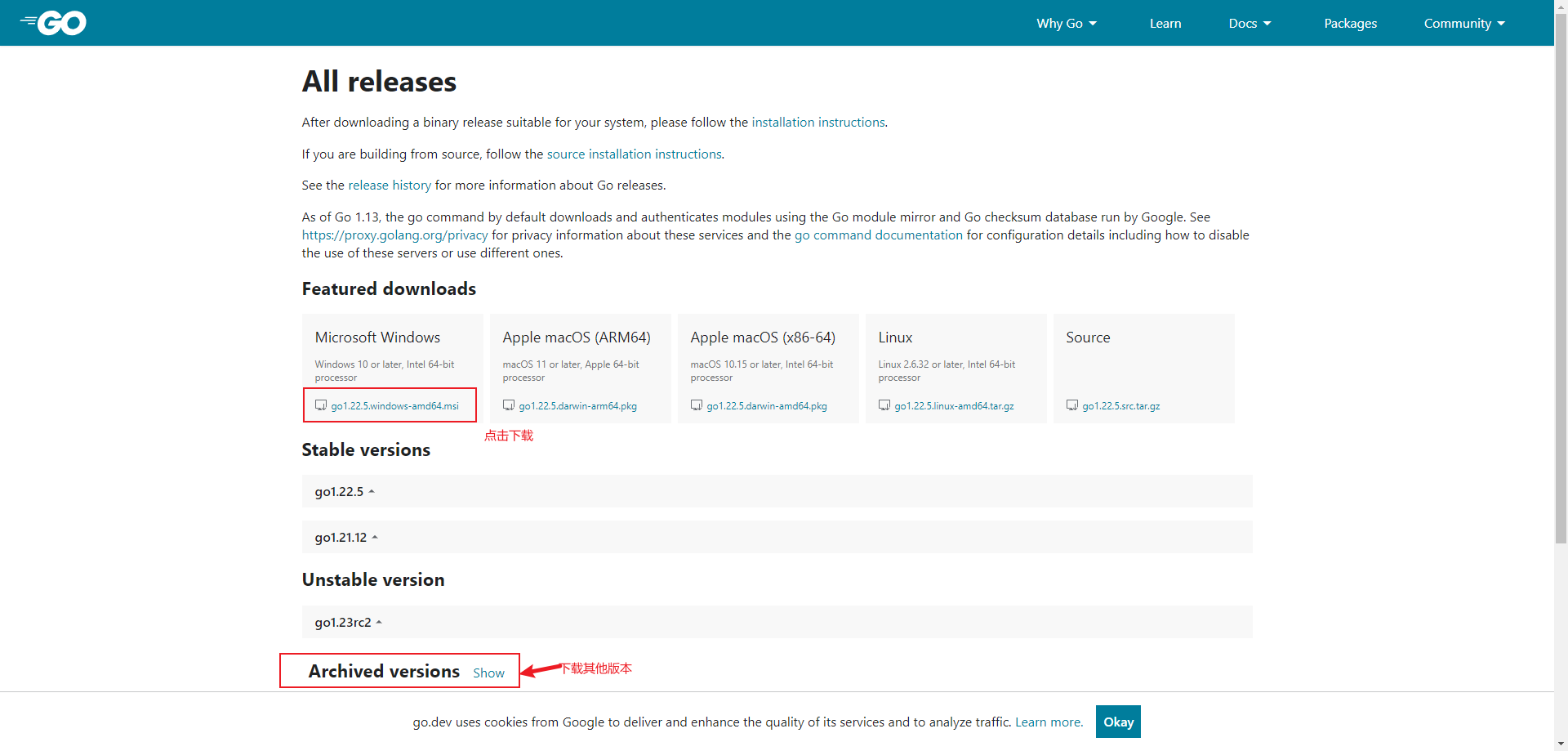Click the Stable versions heading
1568x751 pixels.
(x=366, y=449)
